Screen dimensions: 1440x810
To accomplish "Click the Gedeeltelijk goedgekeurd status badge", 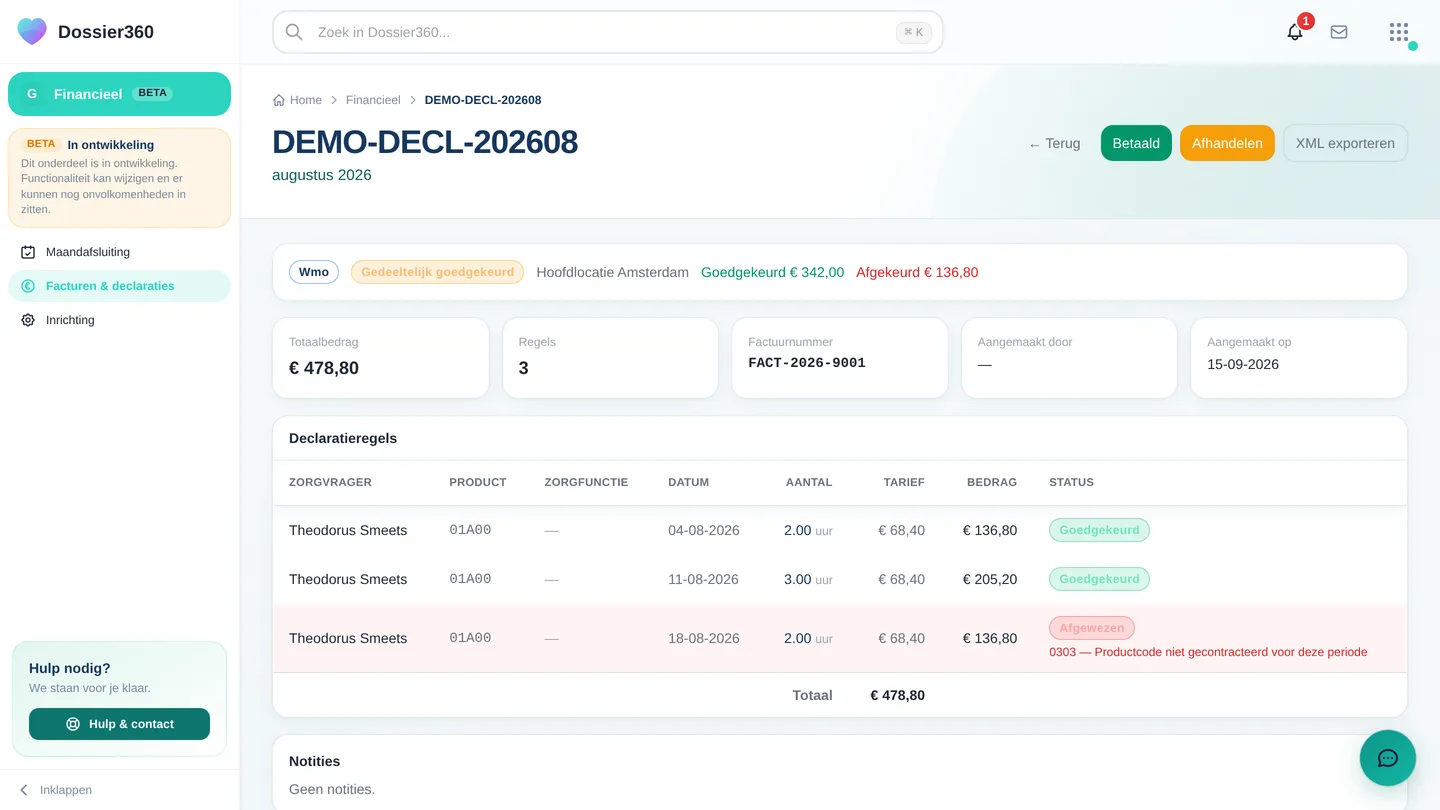I will (437, 272).
